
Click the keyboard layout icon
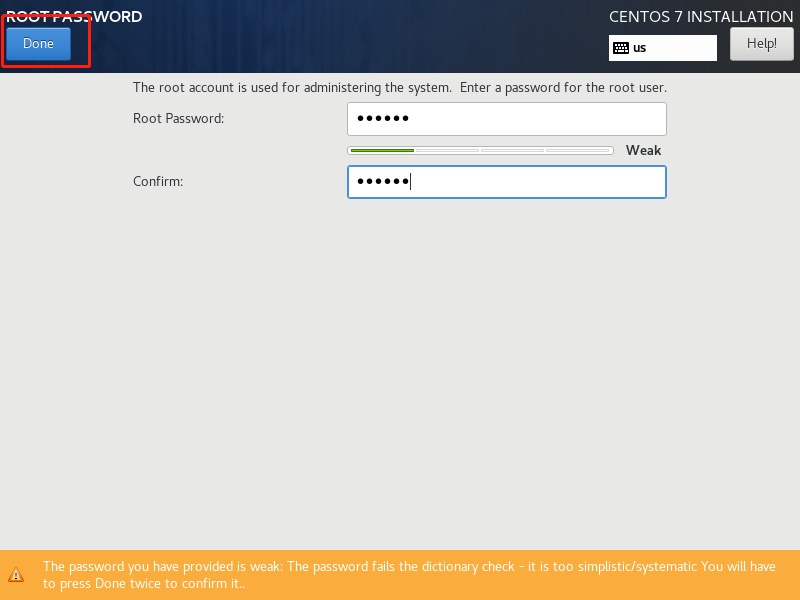[x=621, y=48]
